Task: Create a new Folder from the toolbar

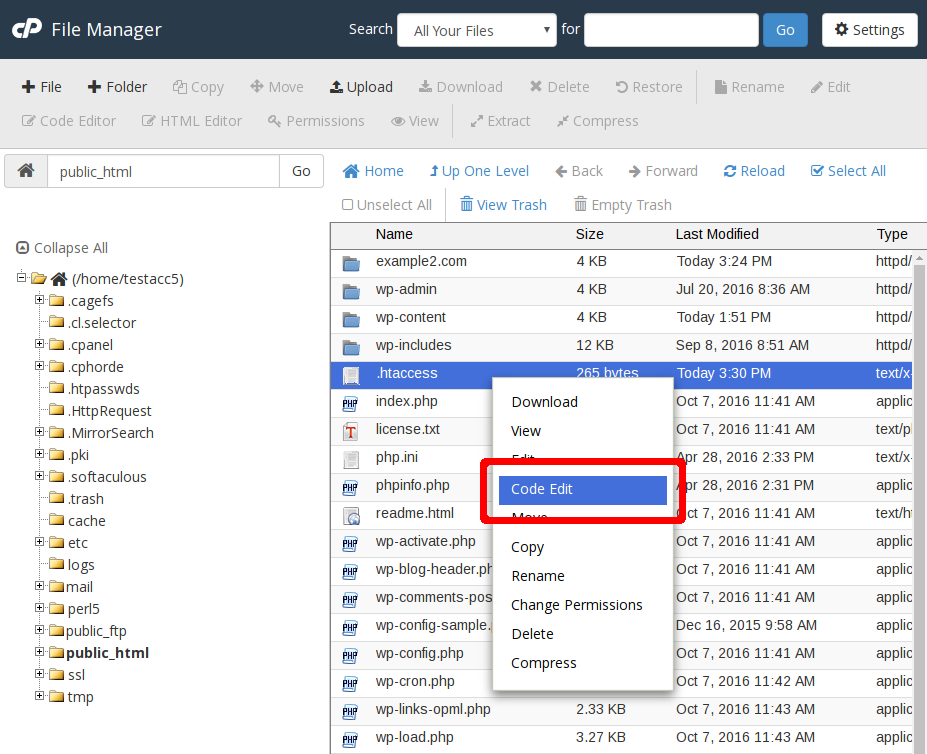Action: [x=117, y=87]
